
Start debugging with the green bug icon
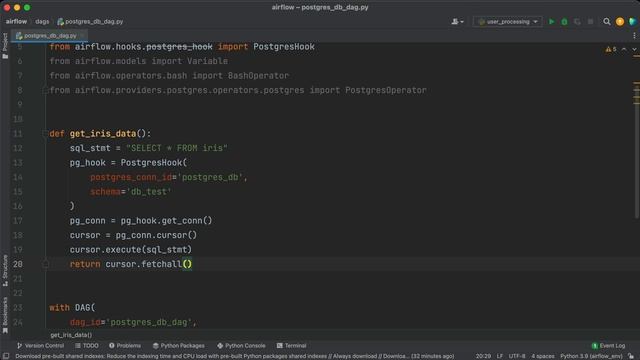click(564, 22)
